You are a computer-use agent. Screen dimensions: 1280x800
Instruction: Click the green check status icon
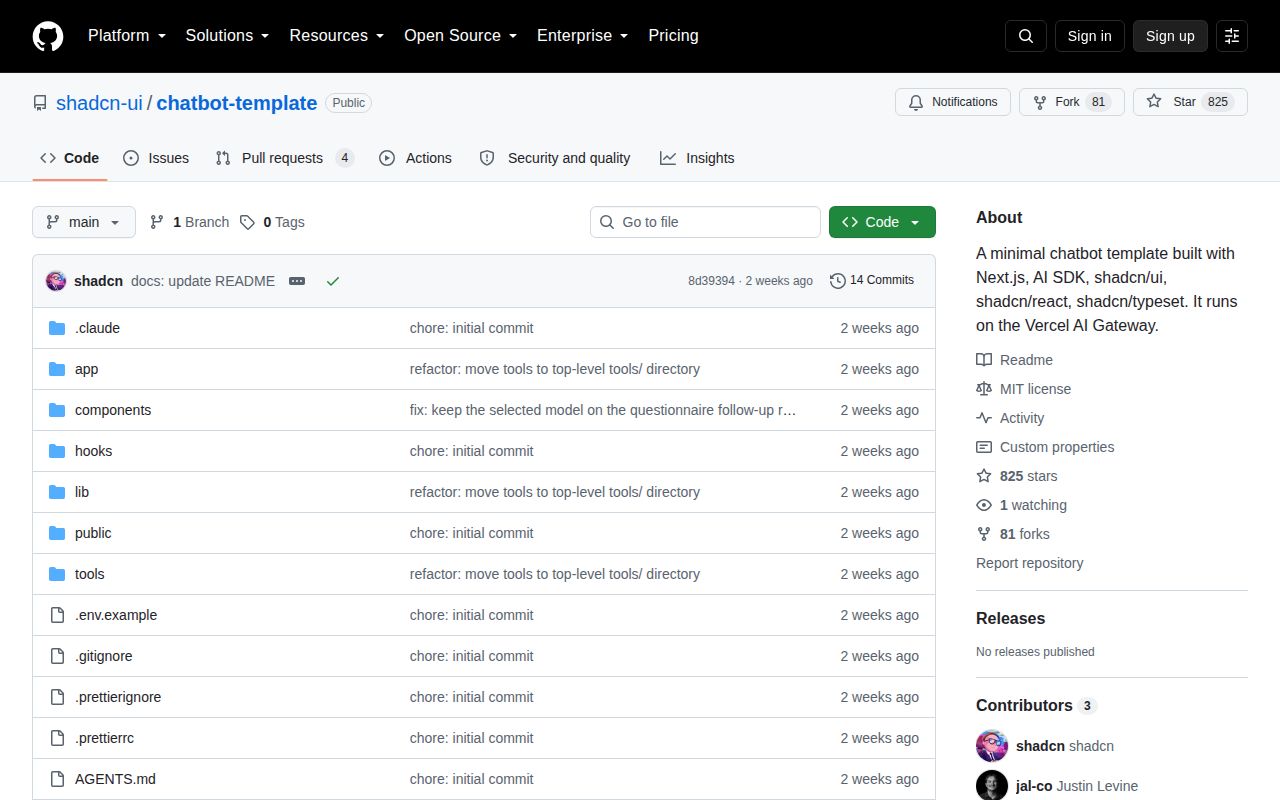pyautogui.click(x=333, y=281)
